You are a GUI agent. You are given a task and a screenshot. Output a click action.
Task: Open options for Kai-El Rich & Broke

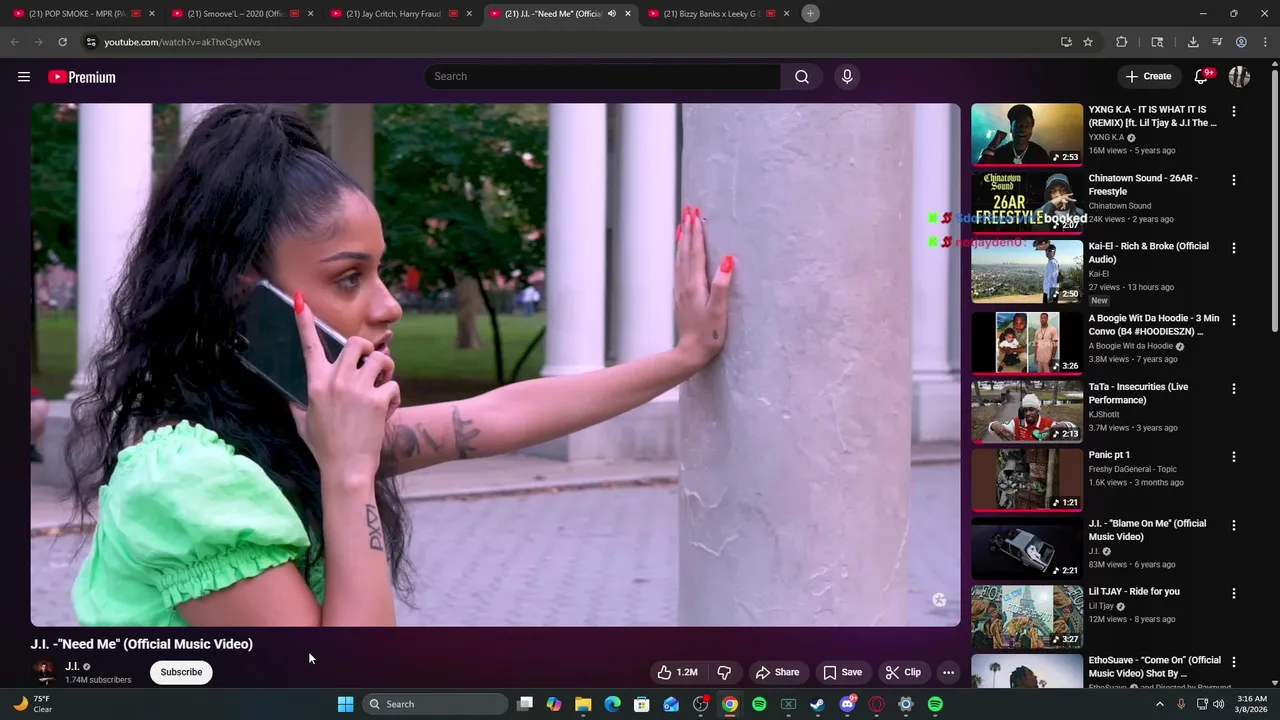pos(1233,248)
